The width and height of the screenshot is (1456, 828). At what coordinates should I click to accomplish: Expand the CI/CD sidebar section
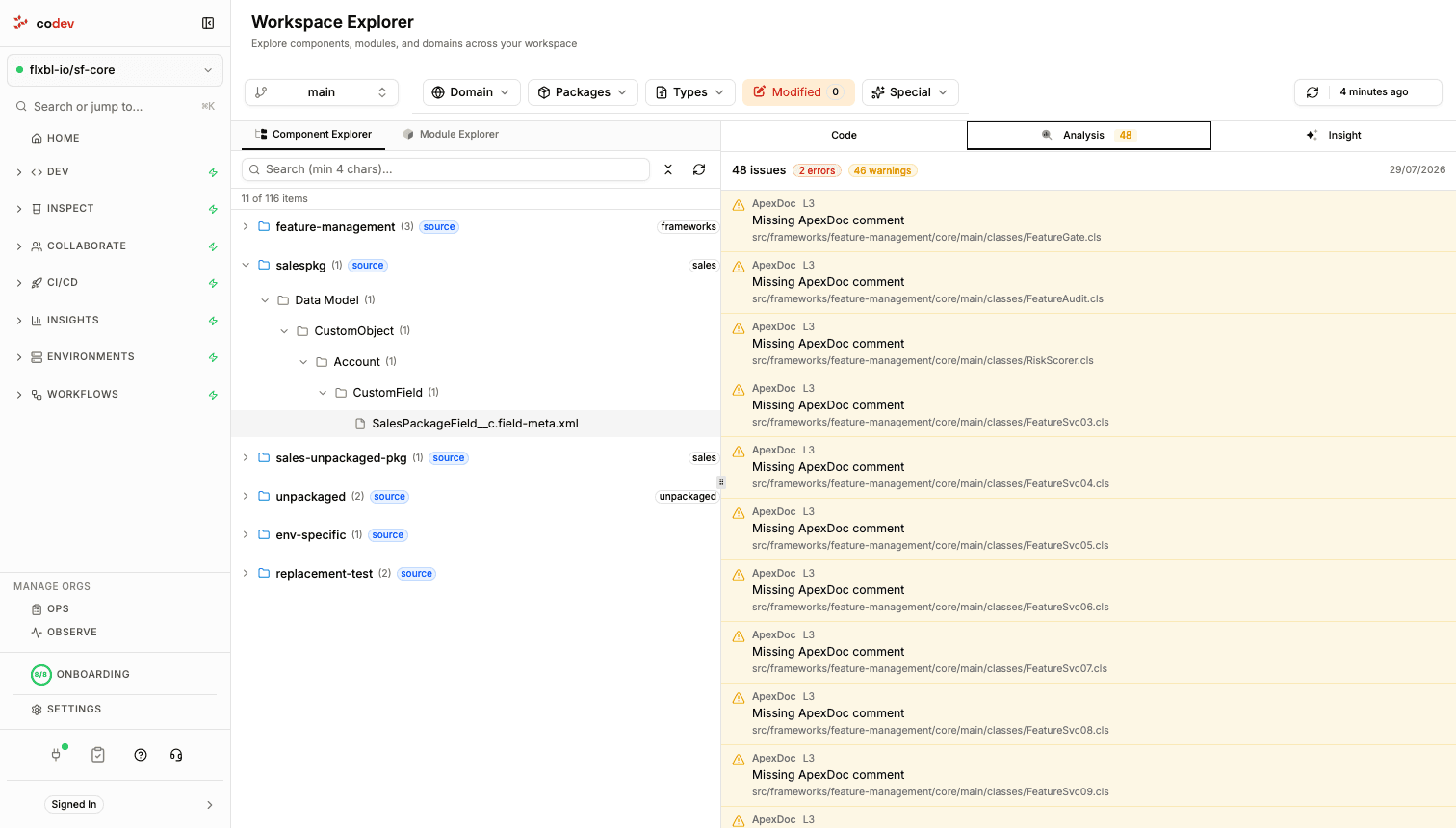tap(19, 283)
